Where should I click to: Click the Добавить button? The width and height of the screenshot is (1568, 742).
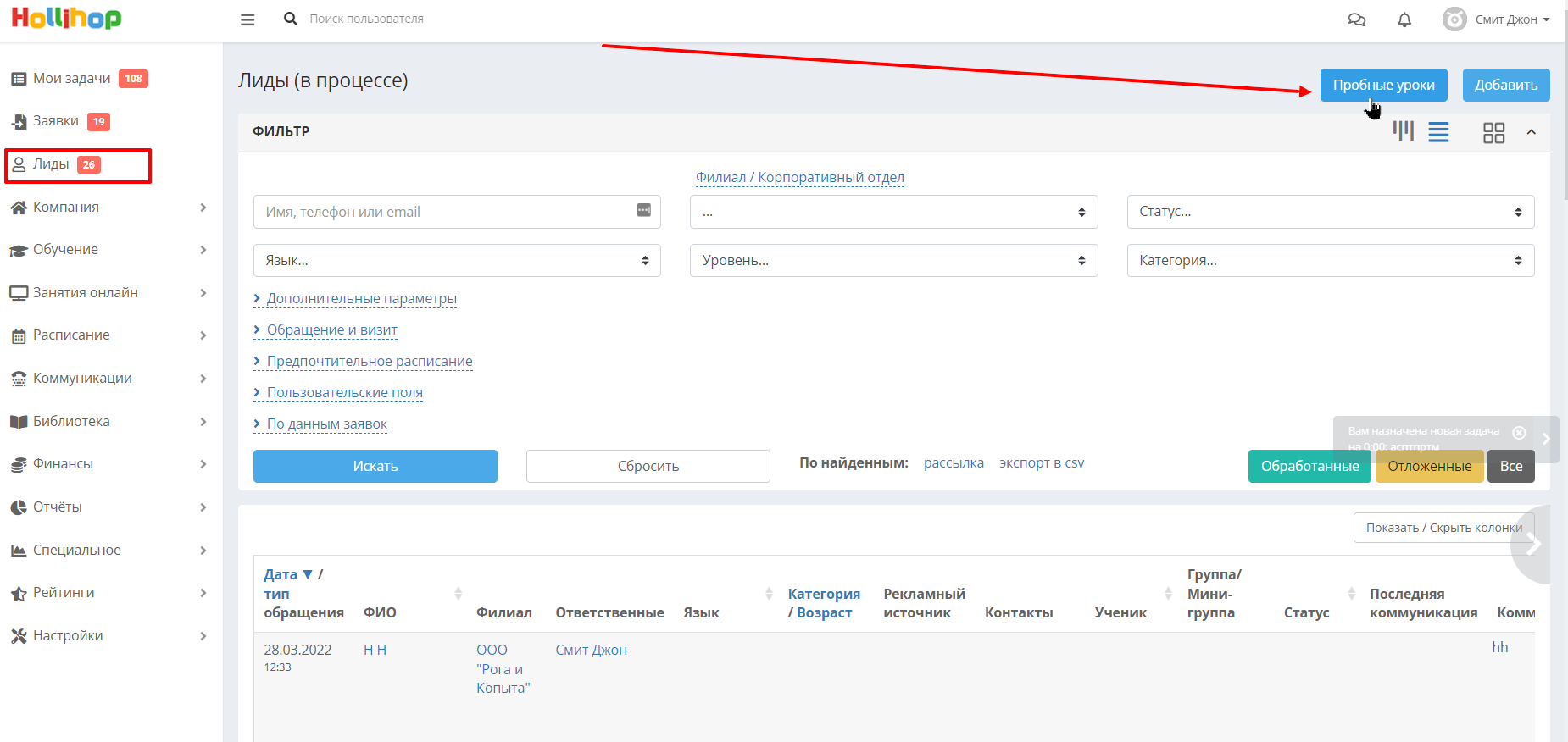(1506, 85)
